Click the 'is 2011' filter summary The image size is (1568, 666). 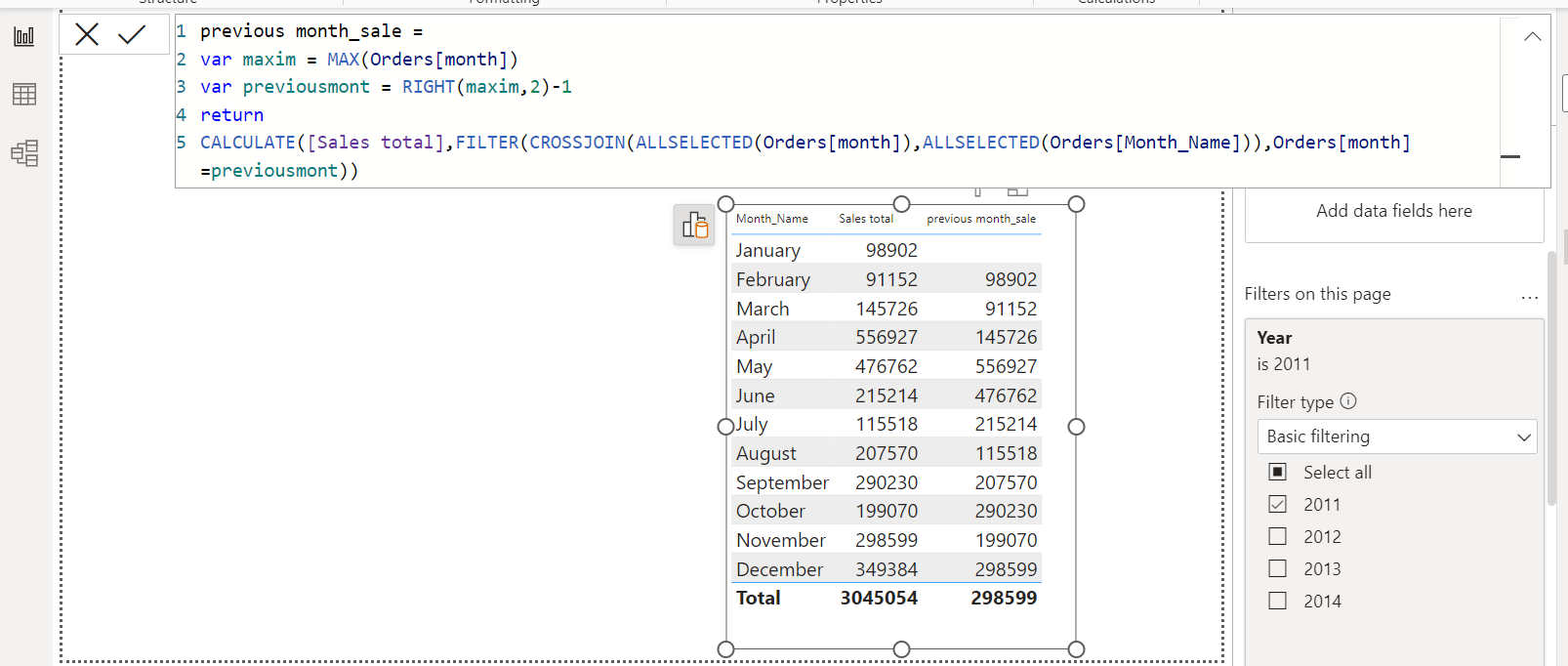coord(1283,364)
